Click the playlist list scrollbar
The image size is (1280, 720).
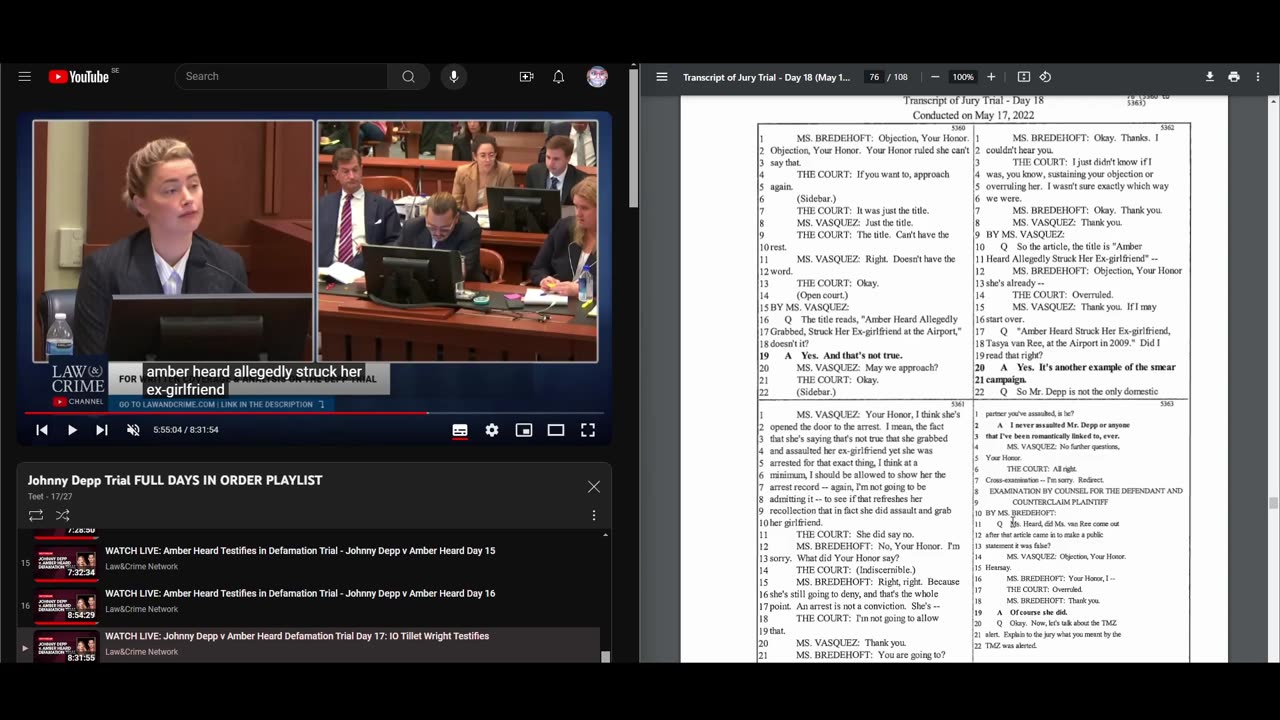click(x=605, y=656)
